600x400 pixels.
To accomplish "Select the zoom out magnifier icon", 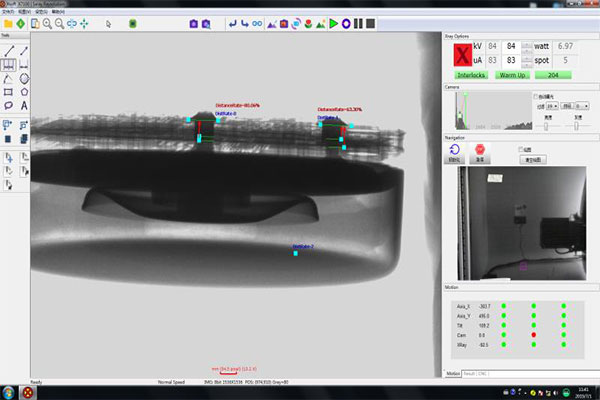I will pos(59,24).
